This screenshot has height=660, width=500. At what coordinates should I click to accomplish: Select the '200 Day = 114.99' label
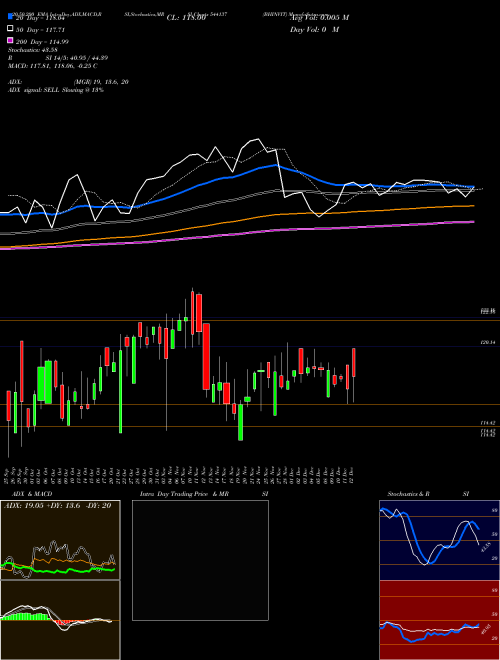[x=43, y=42]
